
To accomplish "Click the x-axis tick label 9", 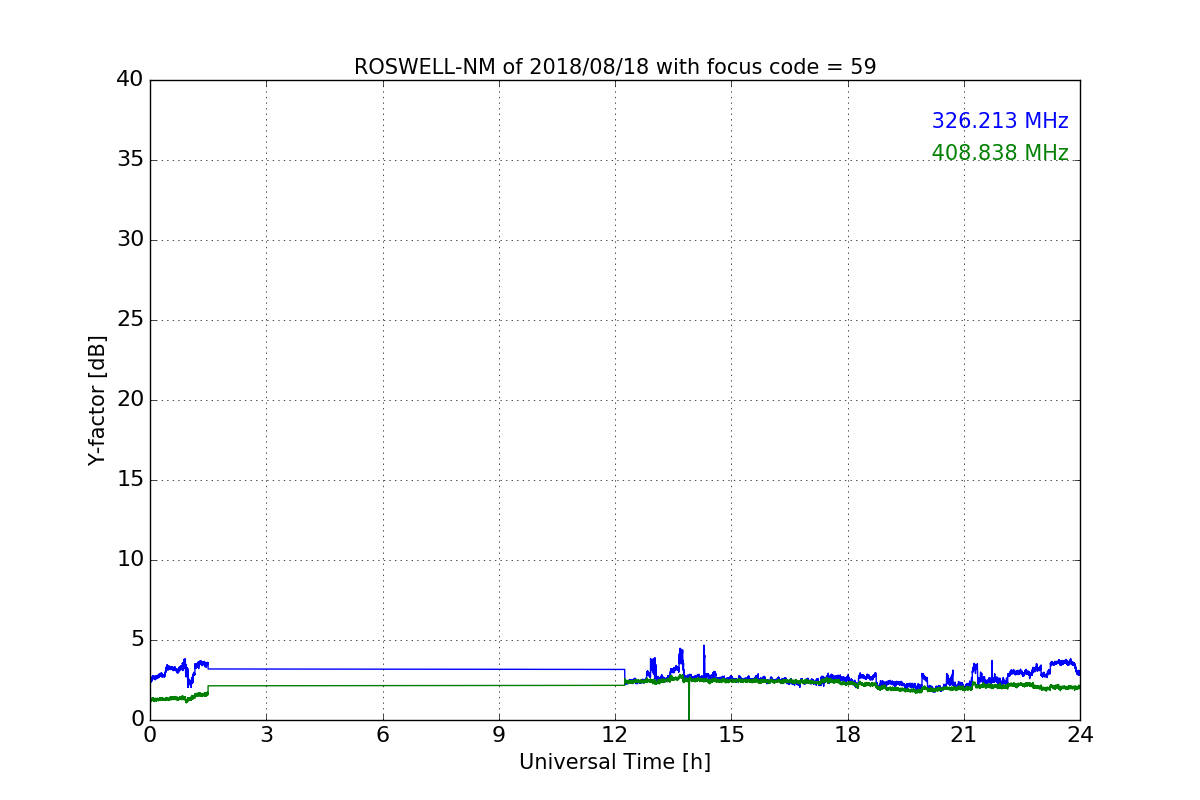I will tap(499, 734).
